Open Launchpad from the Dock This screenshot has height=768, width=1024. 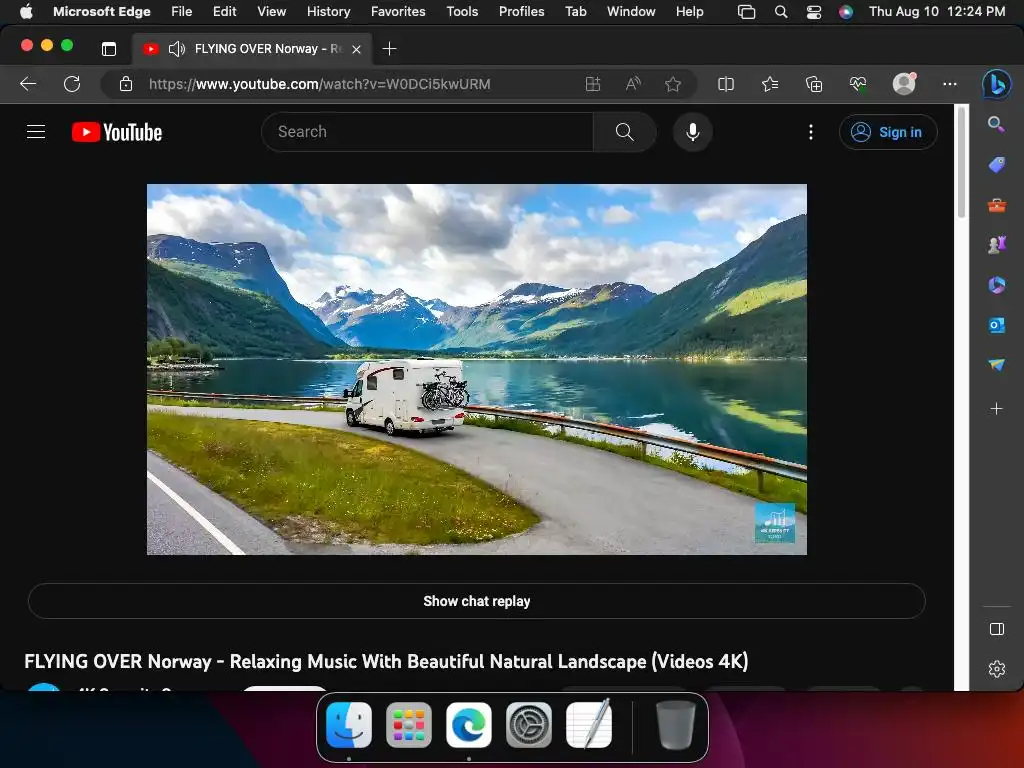point(409,725)
